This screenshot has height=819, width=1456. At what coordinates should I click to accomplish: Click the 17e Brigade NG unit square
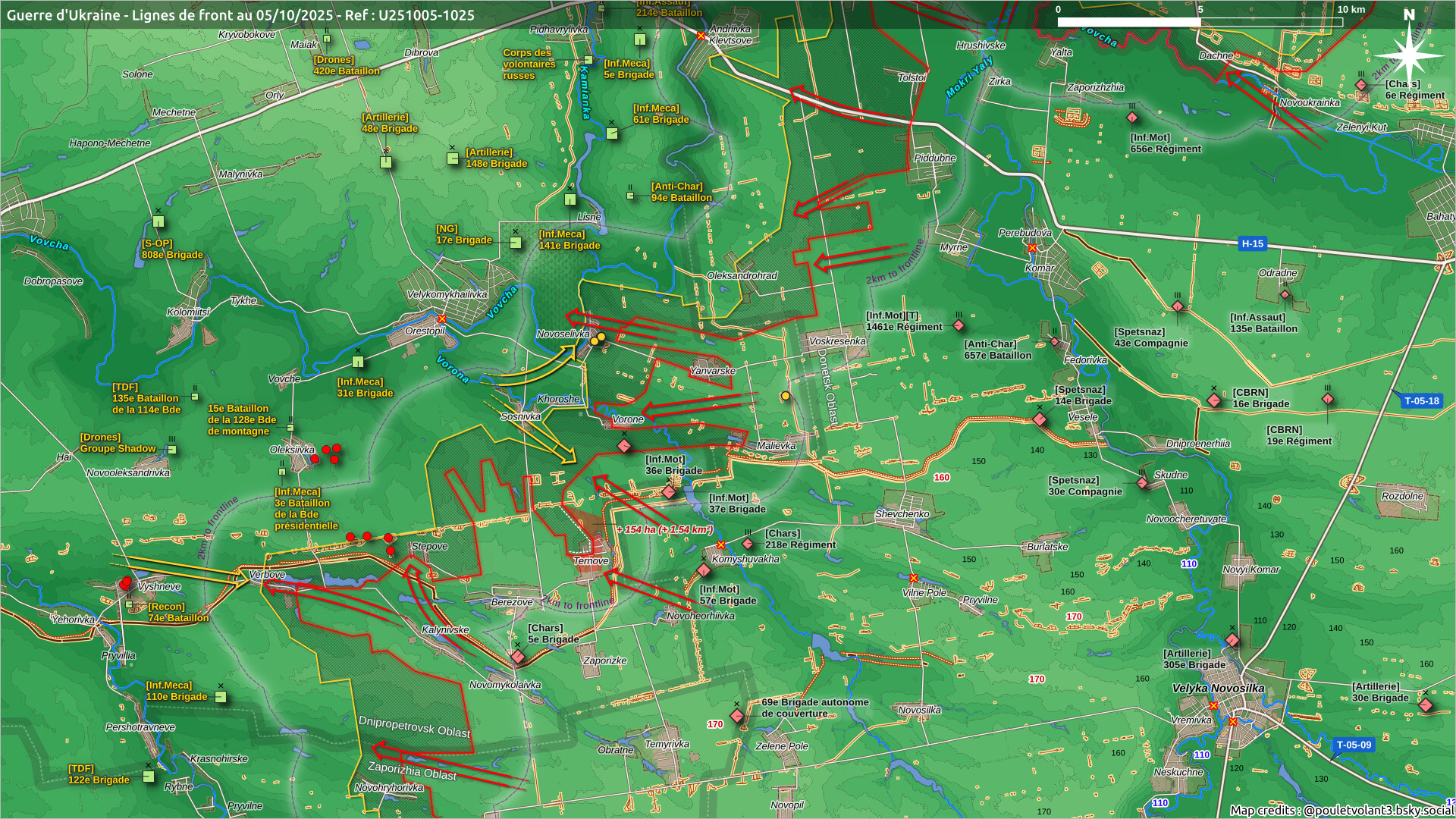pyautogui.click(x=516, y=243)
